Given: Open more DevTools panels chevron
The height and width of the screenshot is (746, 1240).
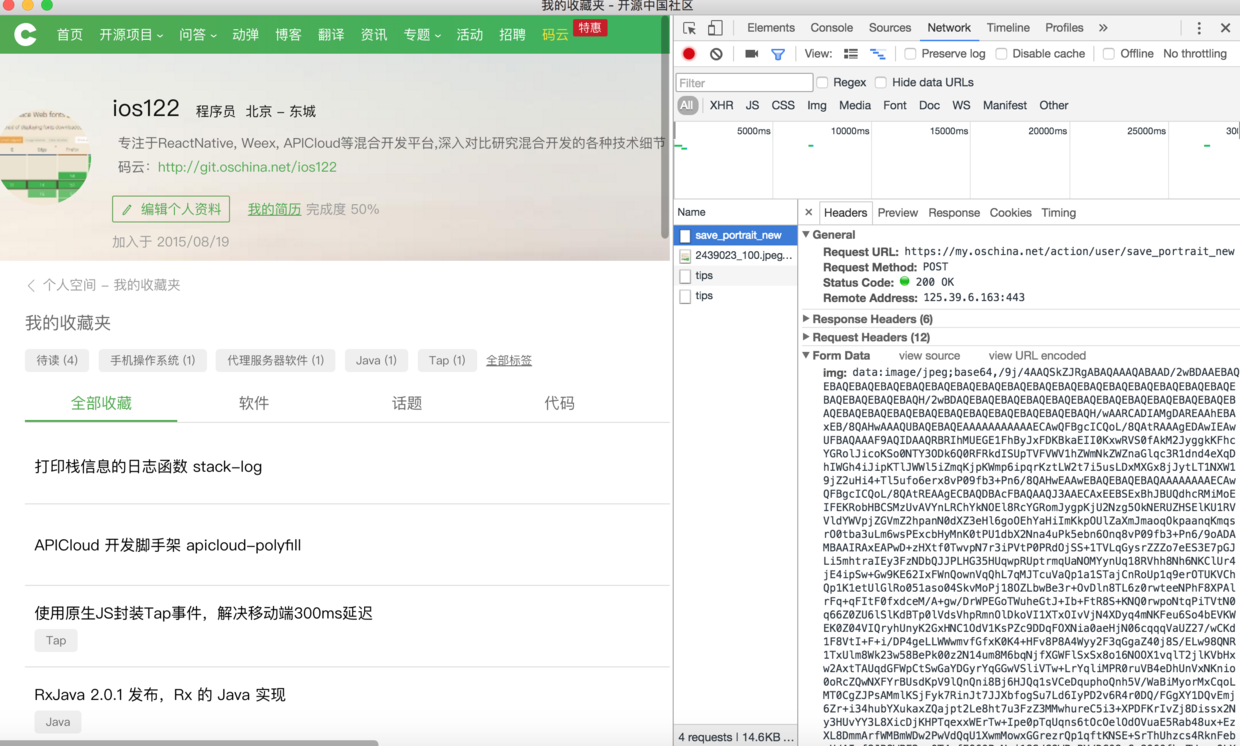Looking at the screenshot, I should (1103, 28).
